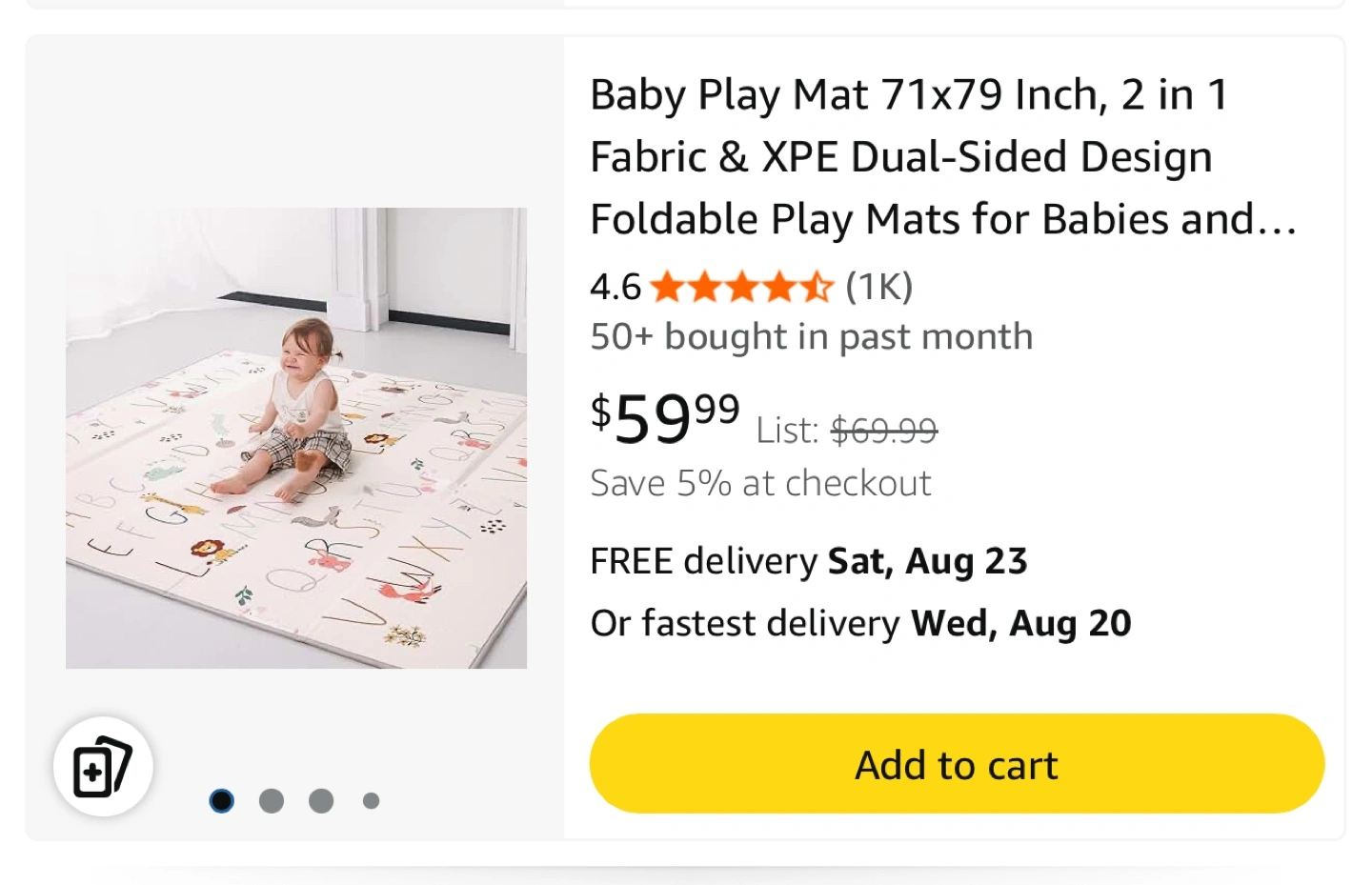Image resolution: width=1372 pixels, height=885 pixels.
Task: Select the small fourth carousel dot
Action: point(371,801)
